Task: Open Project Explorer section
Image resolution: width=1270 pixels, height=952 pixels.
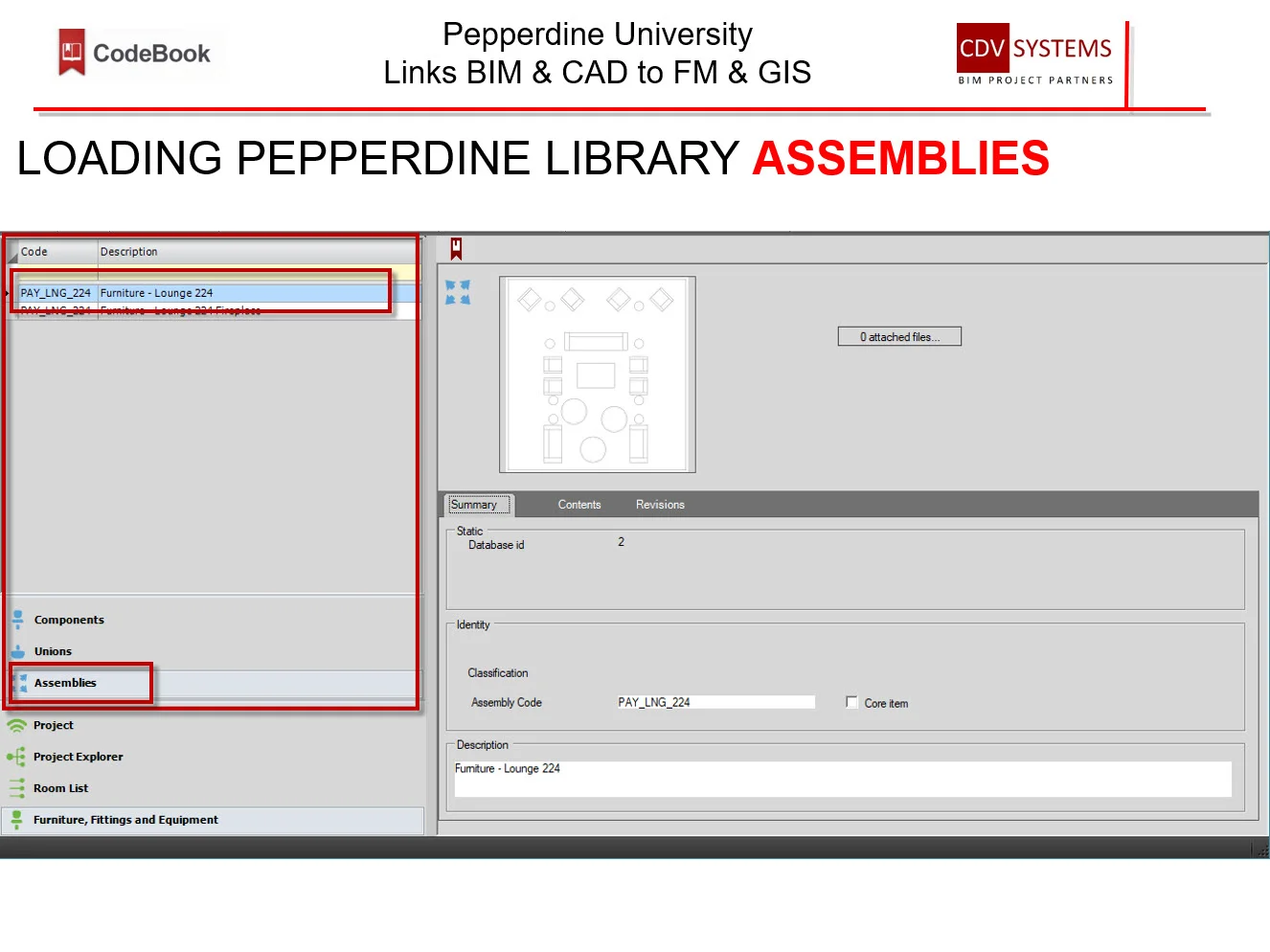Action: (79, 757)
